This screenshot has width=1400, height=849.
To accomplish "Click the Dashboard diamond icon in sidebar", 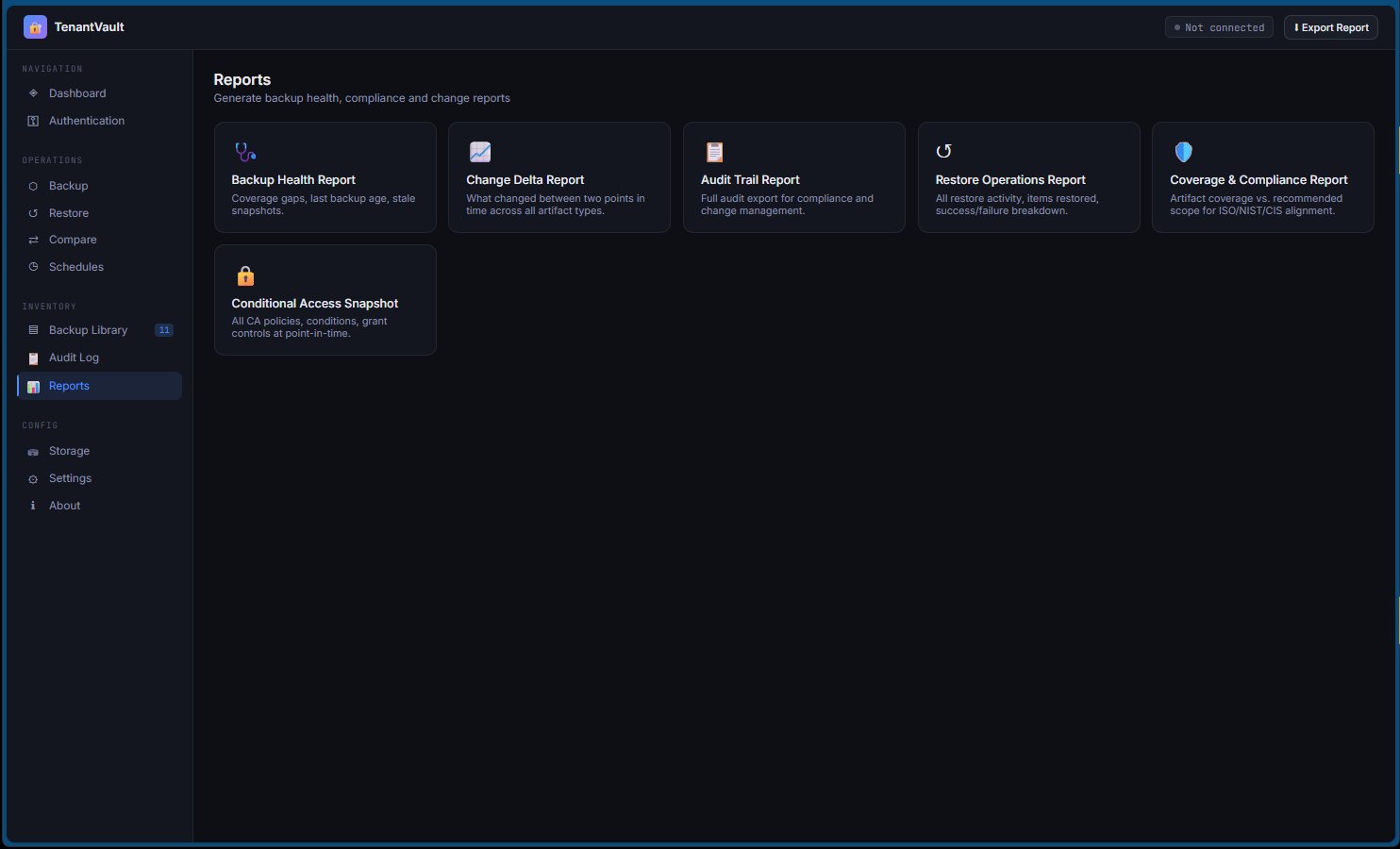I will [33, 93].
